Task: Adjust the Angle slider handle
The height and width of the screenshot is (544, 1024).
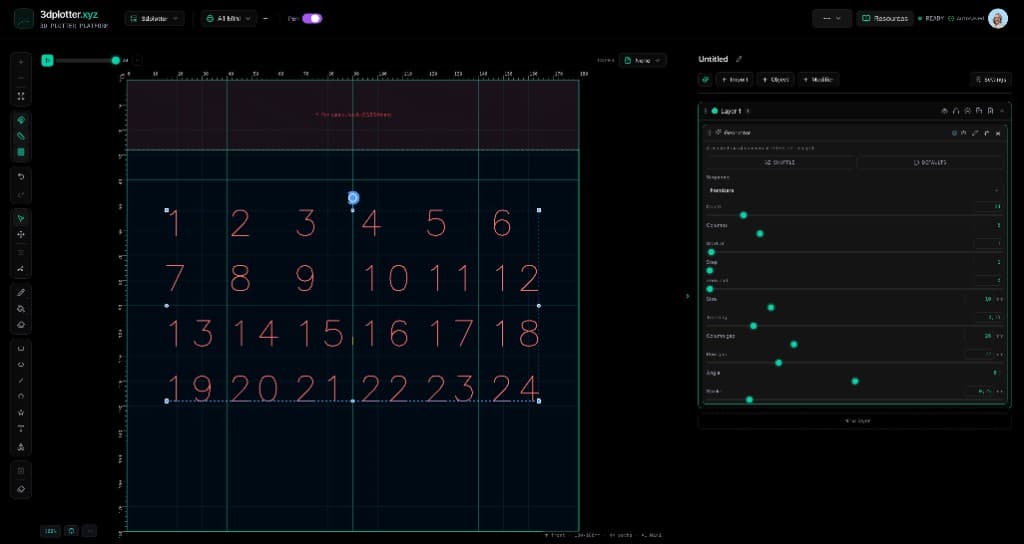Action: click(x=855, y=381)
